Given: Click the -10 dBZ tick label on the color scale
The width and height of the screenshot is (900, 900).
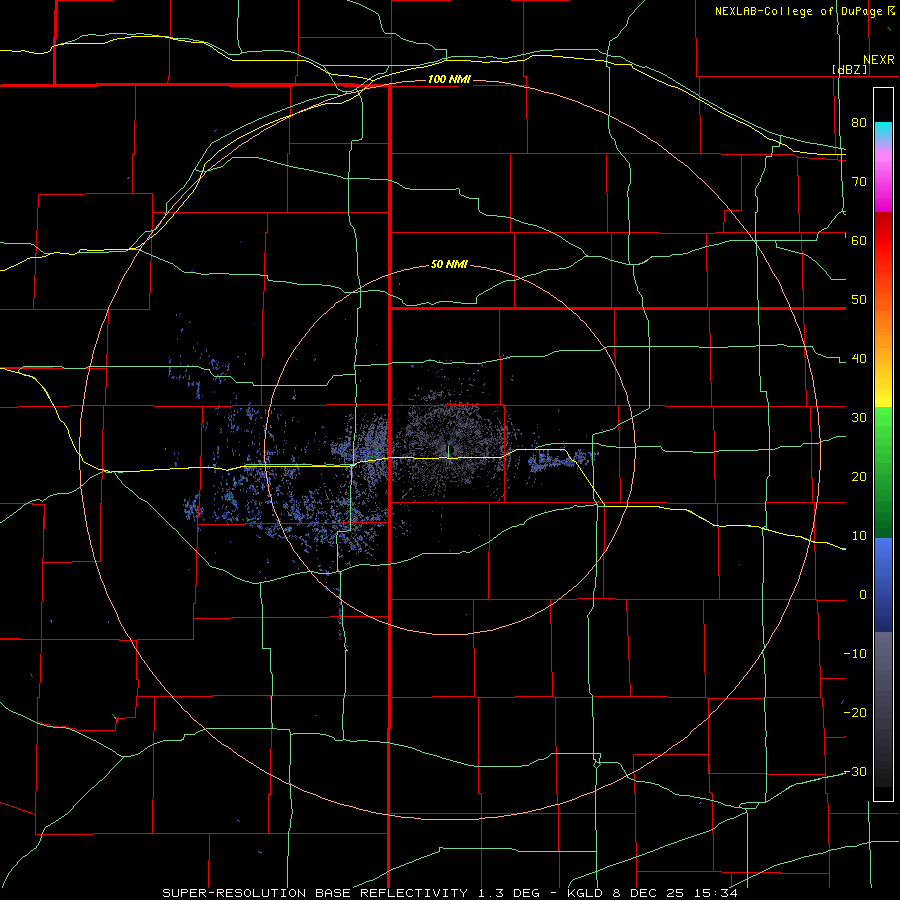Looking at the screenshot, I should coord(855,654).
